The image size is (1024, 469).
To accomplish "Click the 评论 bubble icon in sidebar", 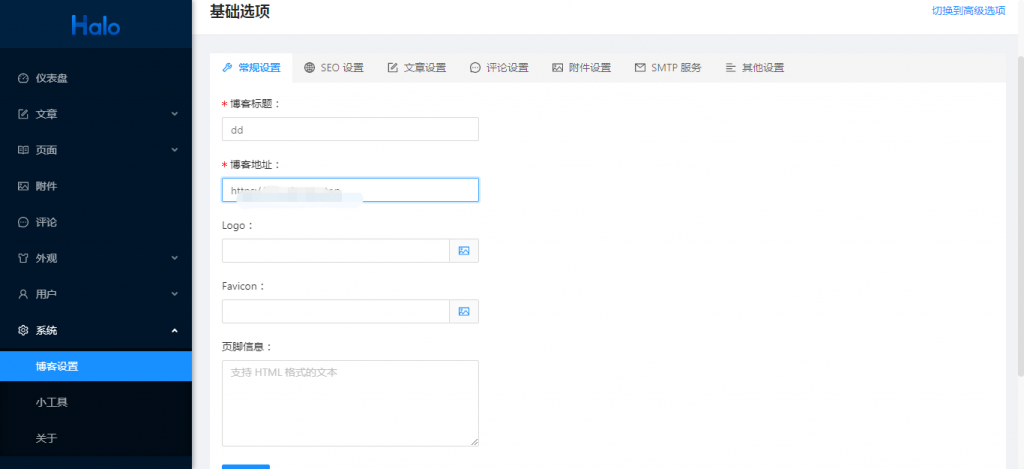I will coord(23,222).
